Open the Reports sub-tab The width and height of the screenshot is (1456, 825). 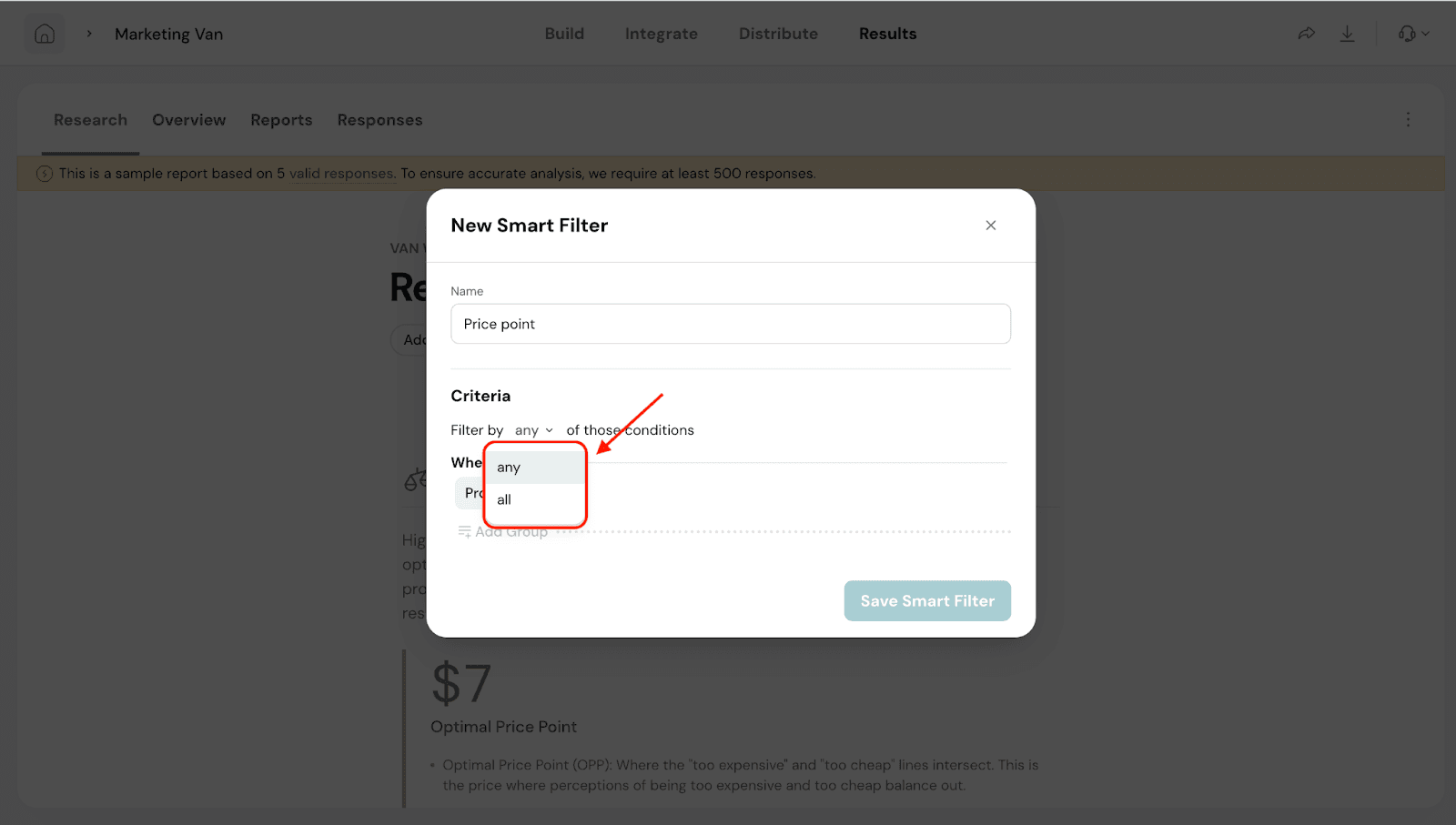[281, 120]
